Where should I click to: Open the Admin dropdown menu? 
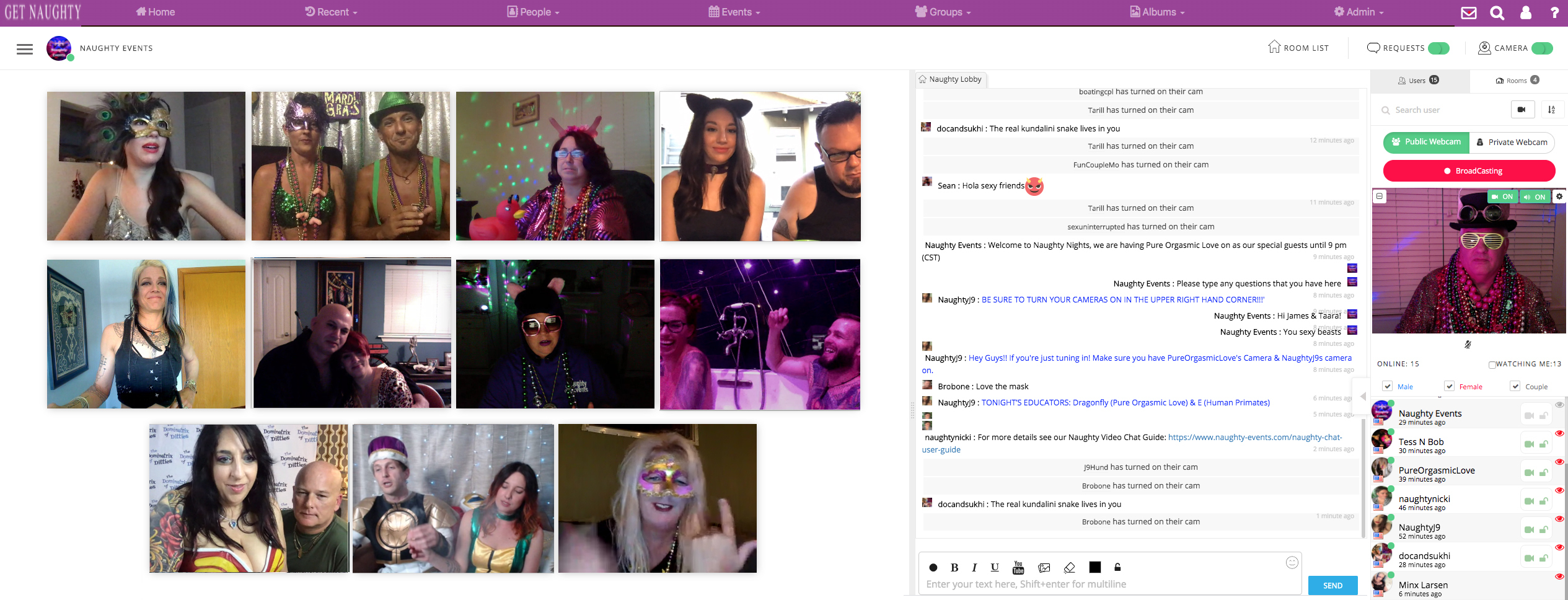(x=1357, y=12)
